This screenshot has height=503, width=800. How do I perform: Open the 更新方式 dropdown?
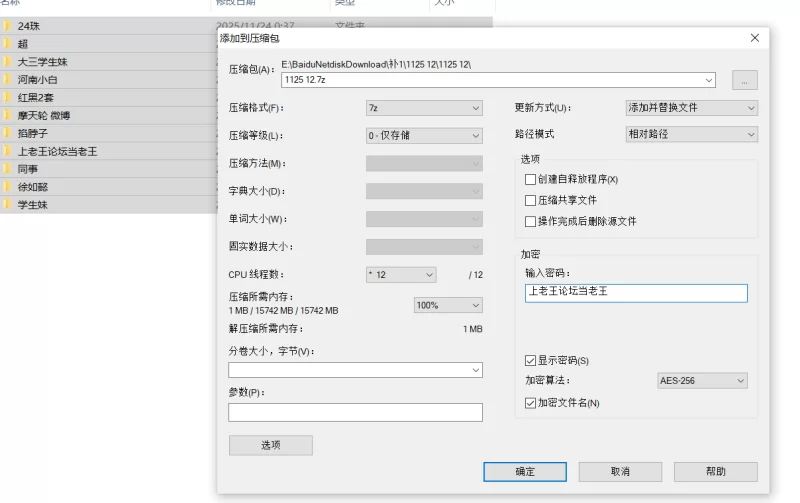[x=690, y=108]
